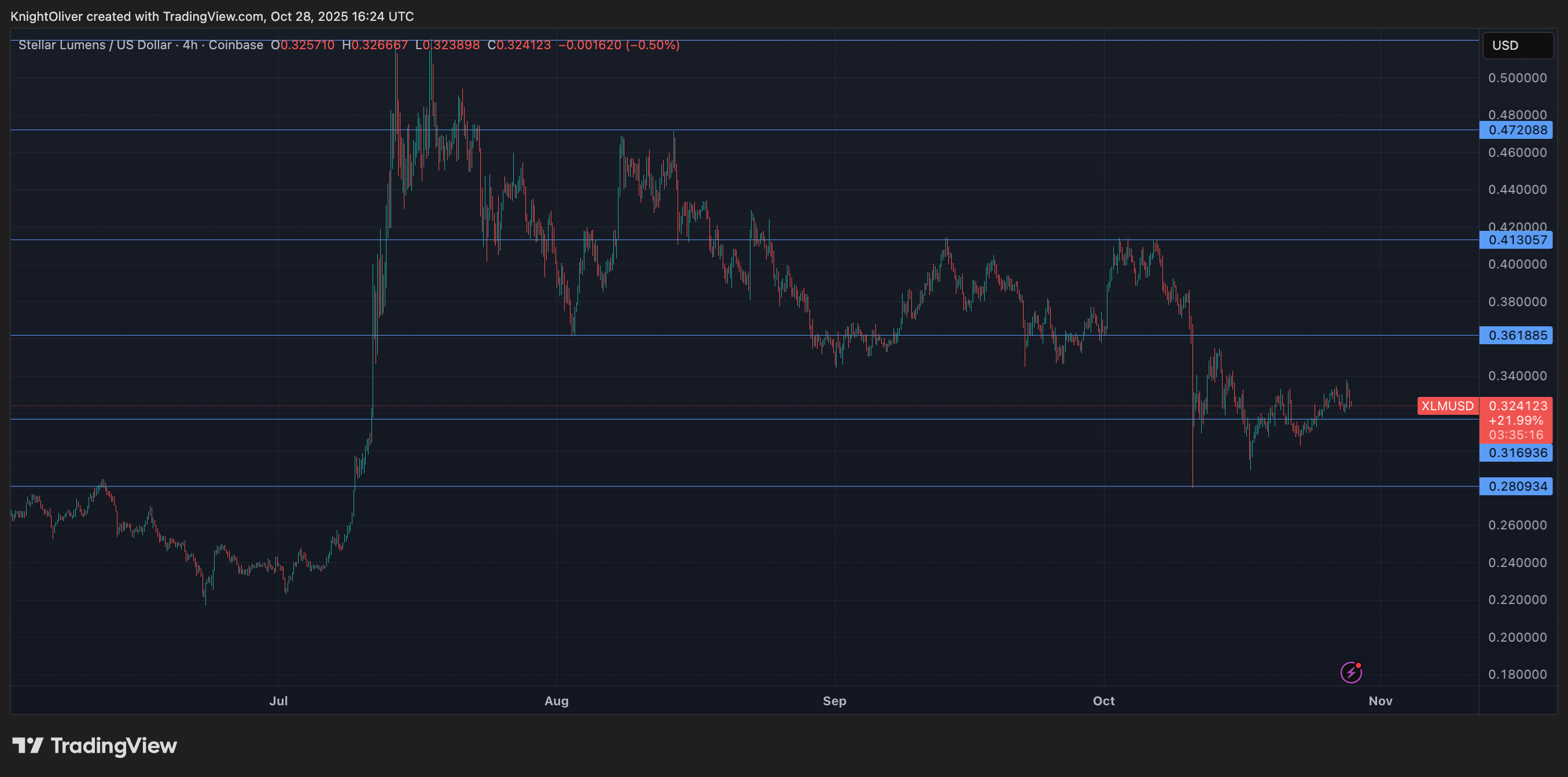The height and width of the screenshot is (777, 1568).
Task: Select the 0.472088 price level label
Action: pyautogui.click(x=1517, y=130)
